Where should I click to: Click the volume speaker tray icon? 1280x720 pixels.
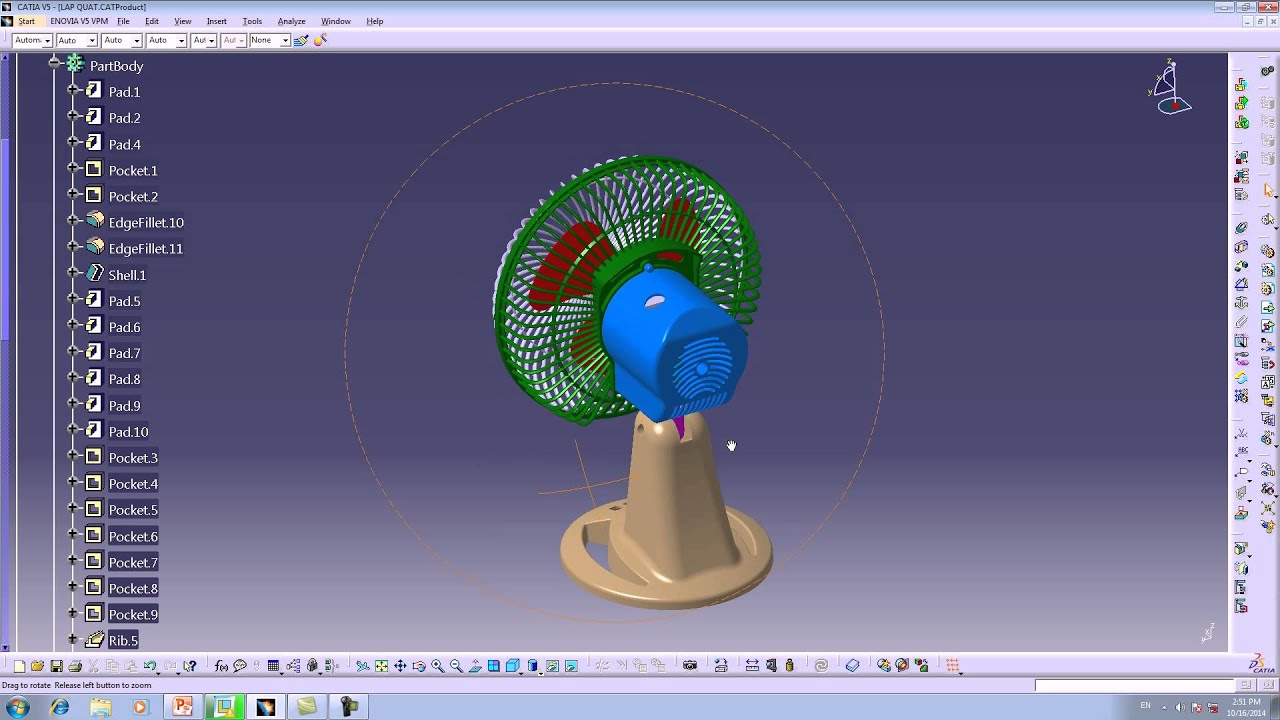click(x=1180, y=707)
